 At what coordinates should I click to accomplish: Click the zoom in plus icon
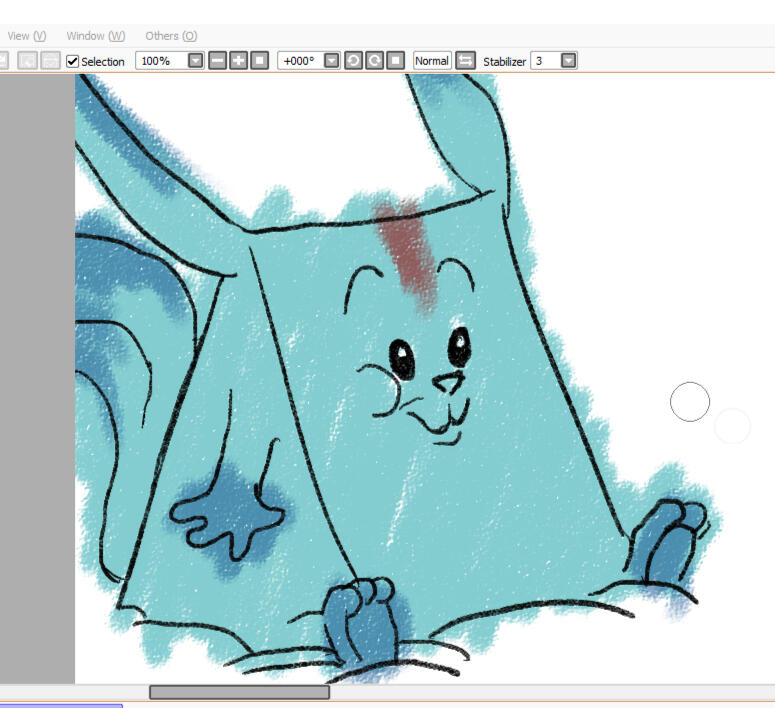(238, 61)
